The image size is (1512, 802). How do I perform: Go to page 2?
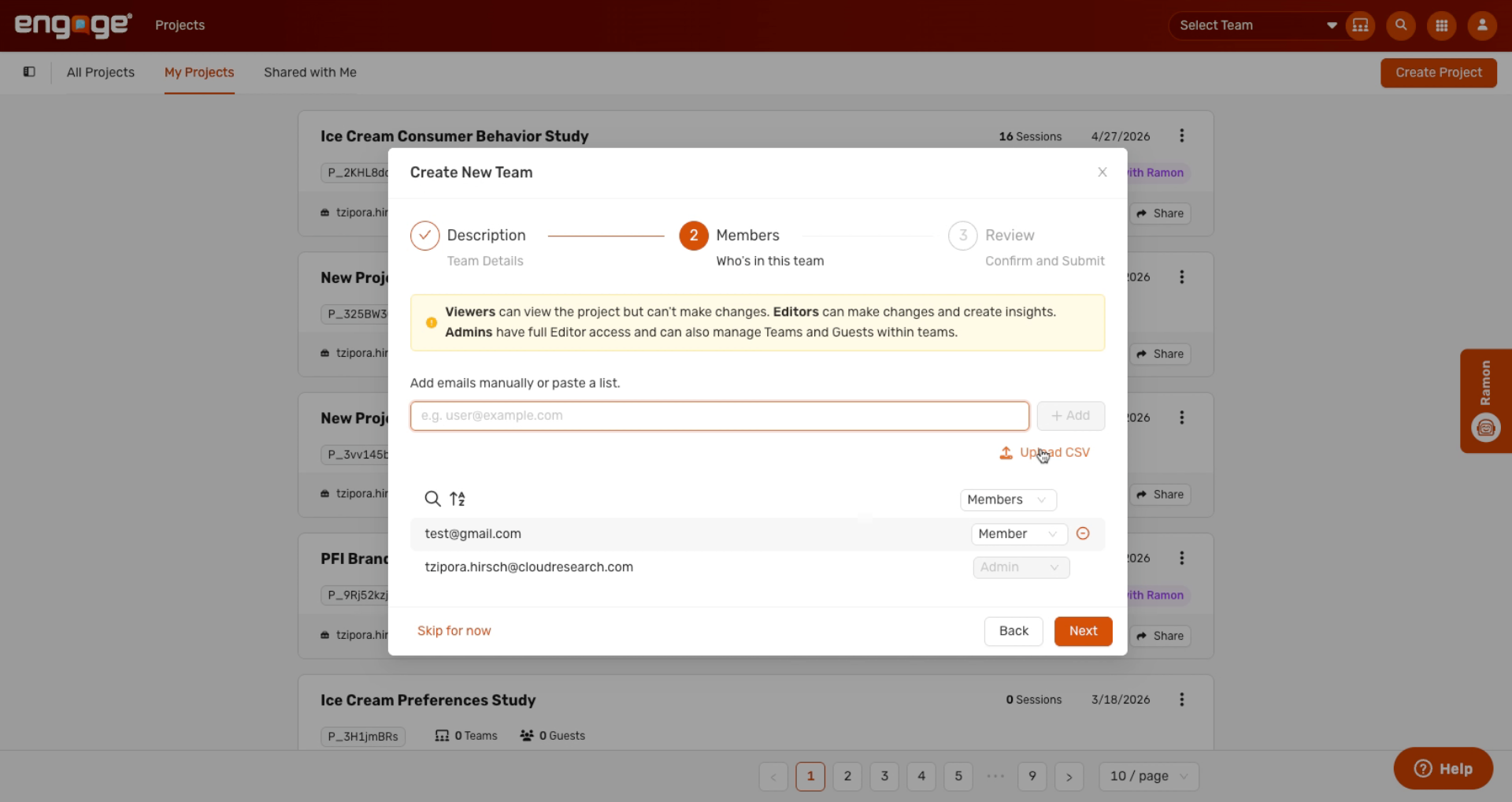coord(847,776)
